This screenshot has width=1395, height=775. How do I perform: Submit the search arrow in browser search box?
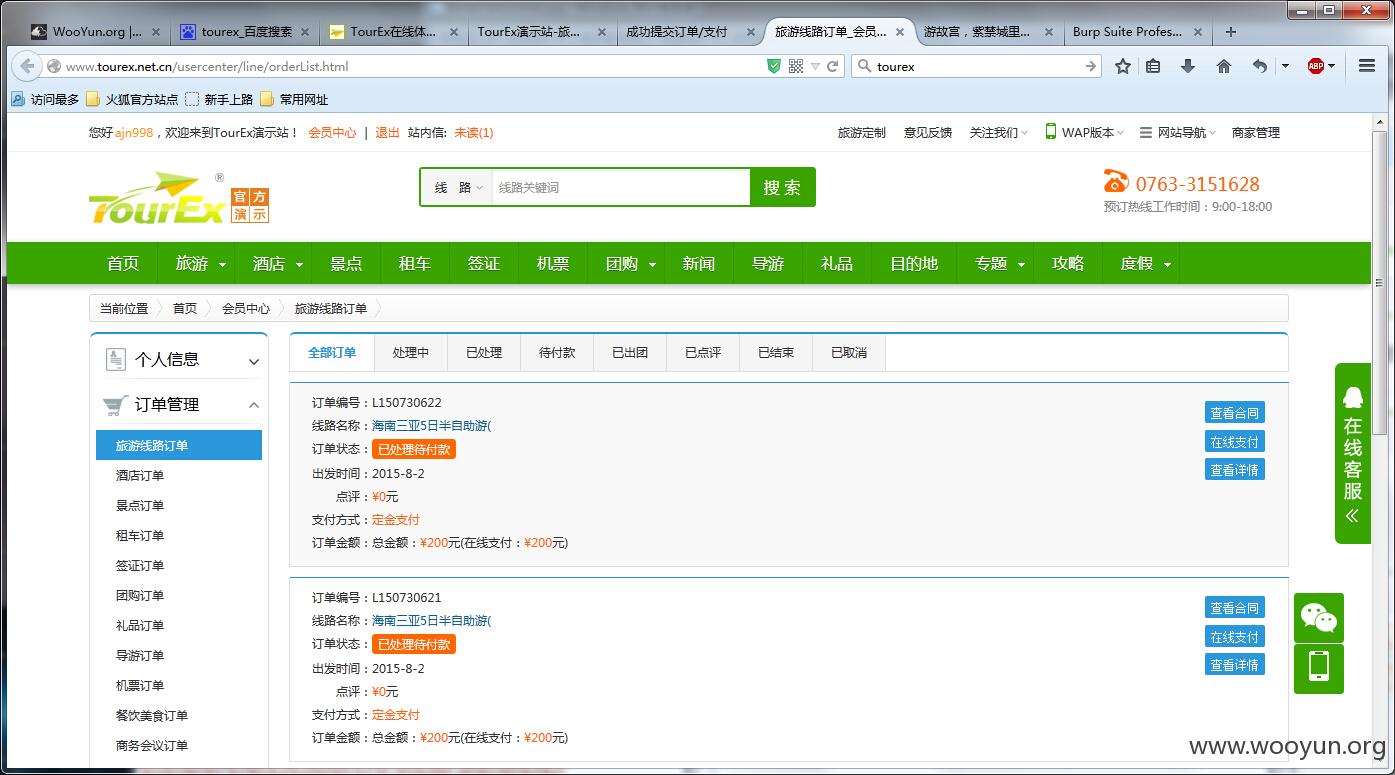click(x=1090, y=66)
